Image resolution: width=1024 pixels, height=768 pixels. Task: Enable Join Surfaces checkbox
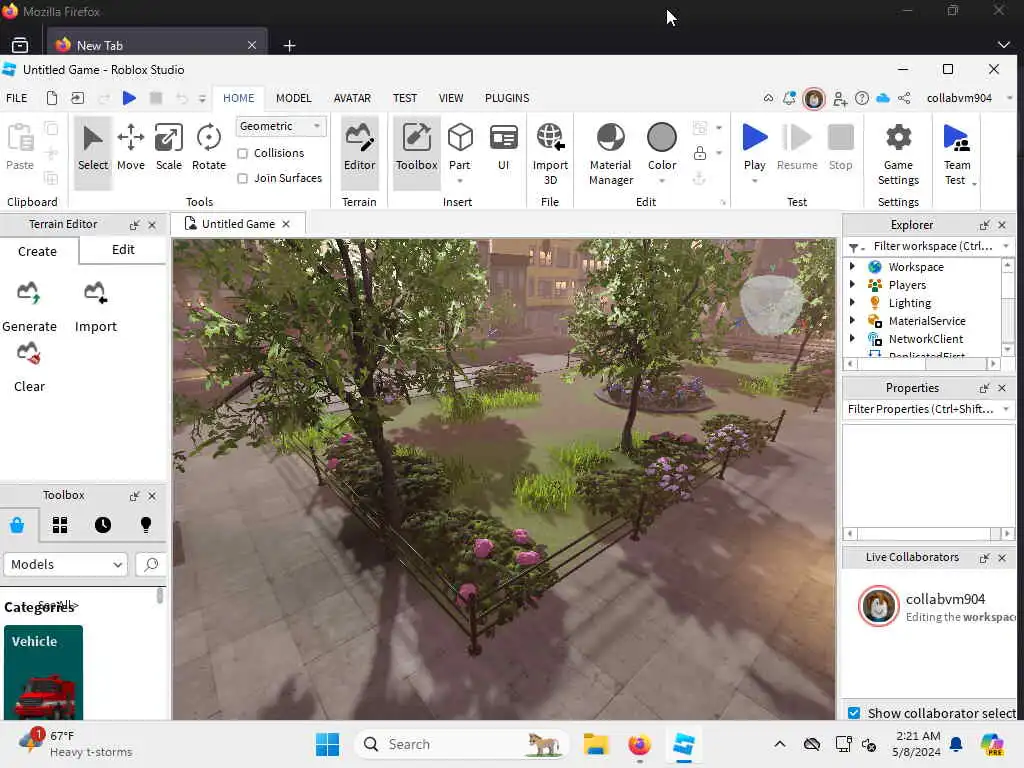coord(243,178)
